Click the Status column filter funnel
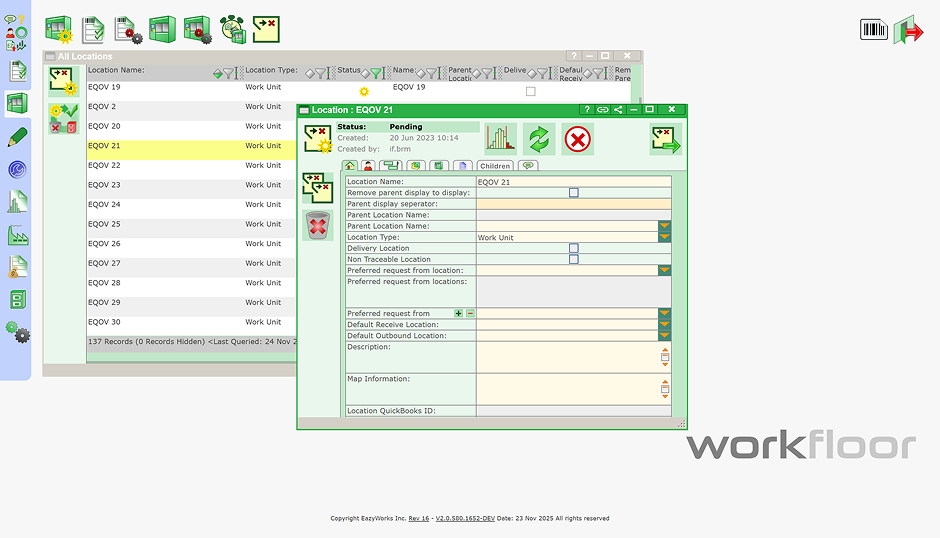 coord(376,74)
